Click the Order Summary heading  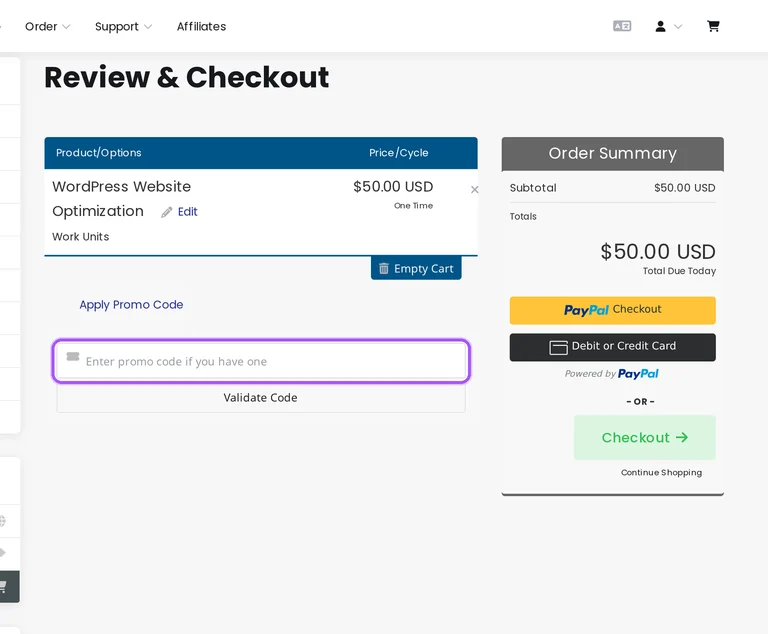[x=612, y=153]
